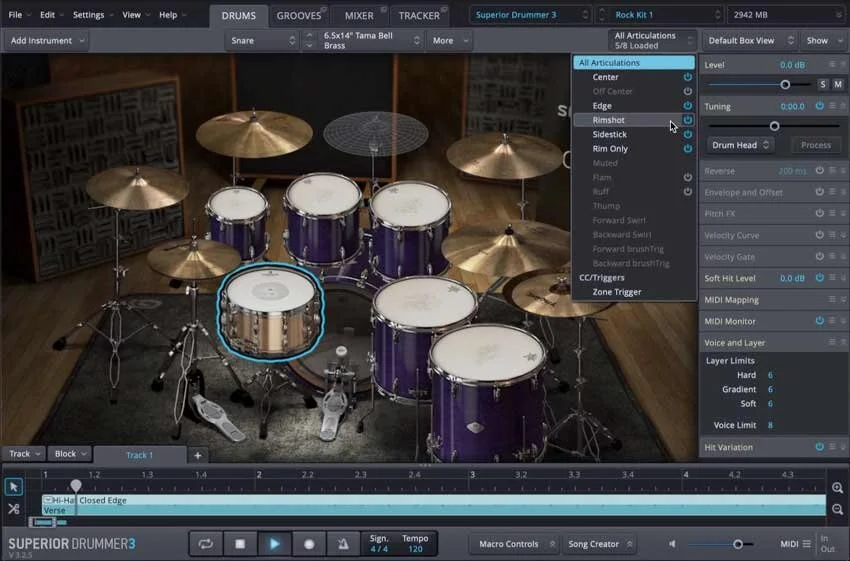This screenshot has height=561, width=850.
Task: Open the Block dropdown menu
Action: click(x=70, y=454)
